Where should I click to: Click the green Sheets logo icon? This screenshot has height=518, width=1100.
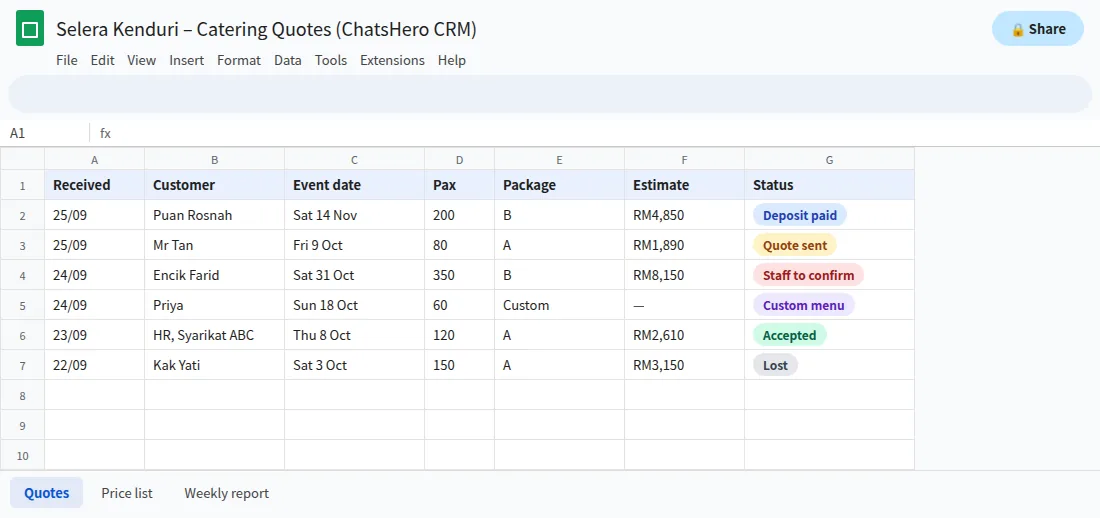coord(30,29)
